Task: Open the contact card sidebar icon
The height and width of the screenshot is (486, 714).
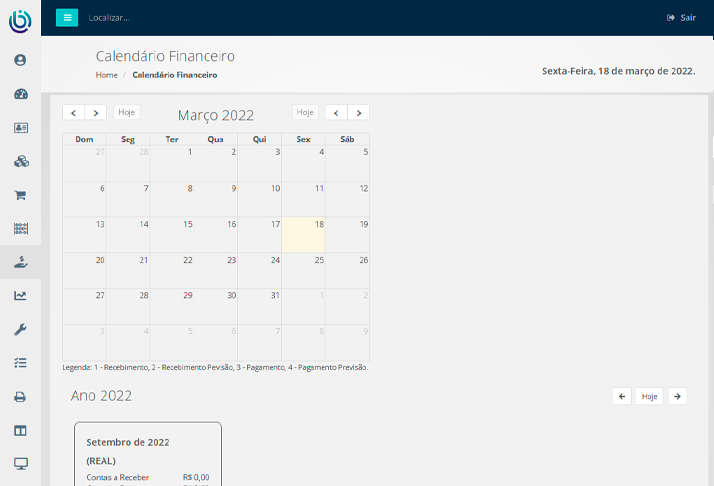Action: [20, 128]
